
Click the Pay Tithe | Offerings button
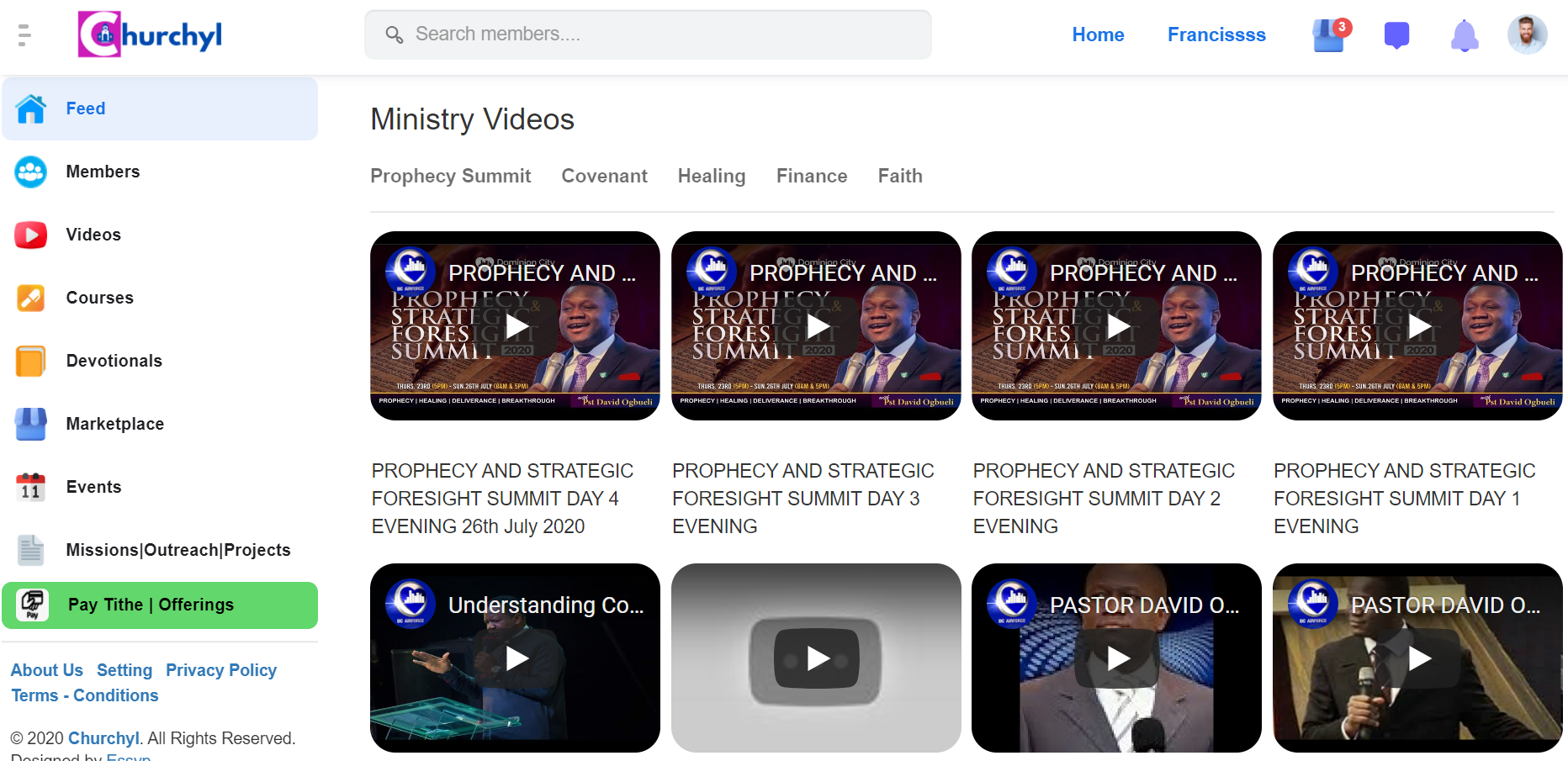coord(160,605)
